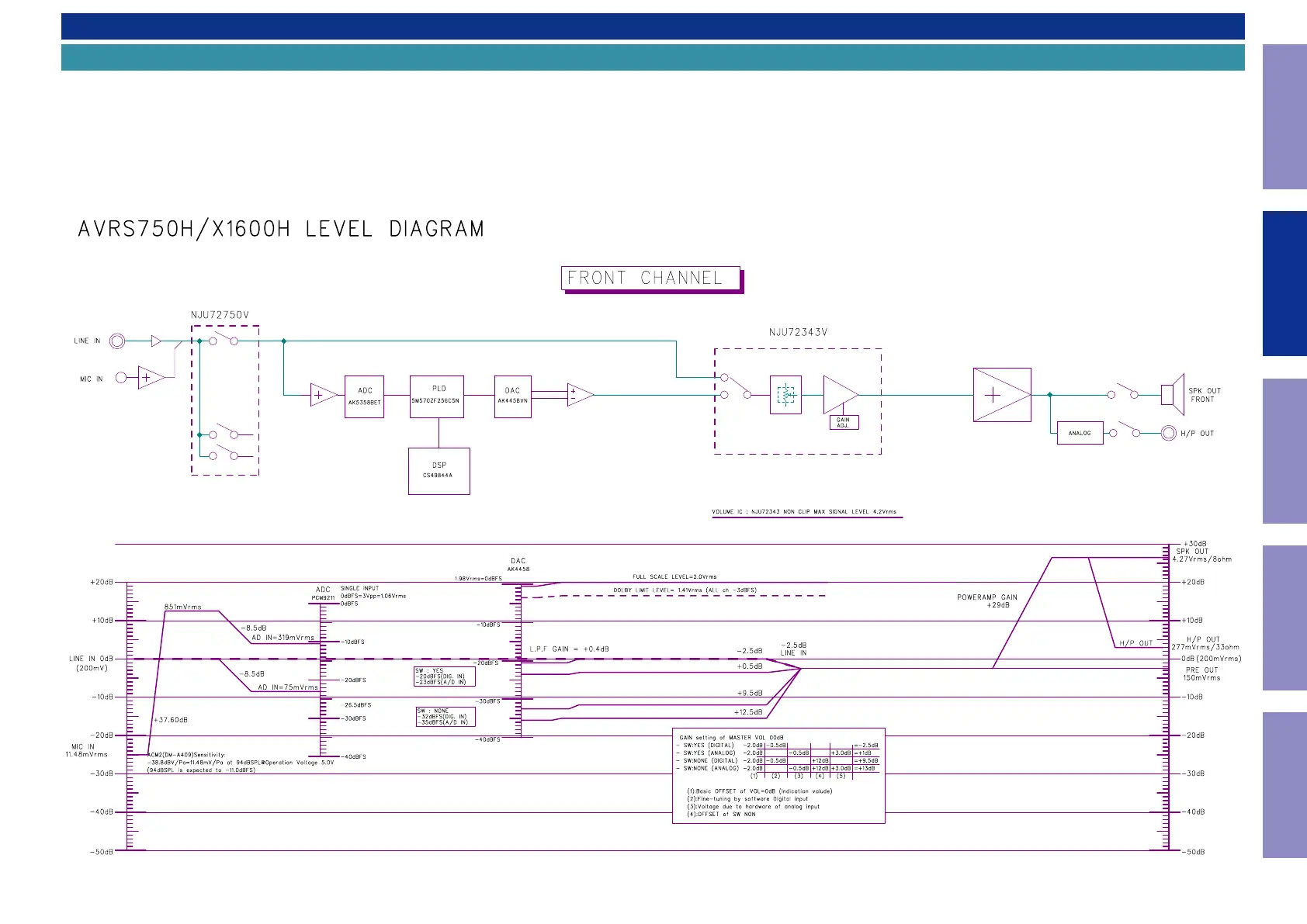Click the SW:YES (DIGITAL) table row
The height and width of the screenshot is (924, 1307).
click(777, 746)
